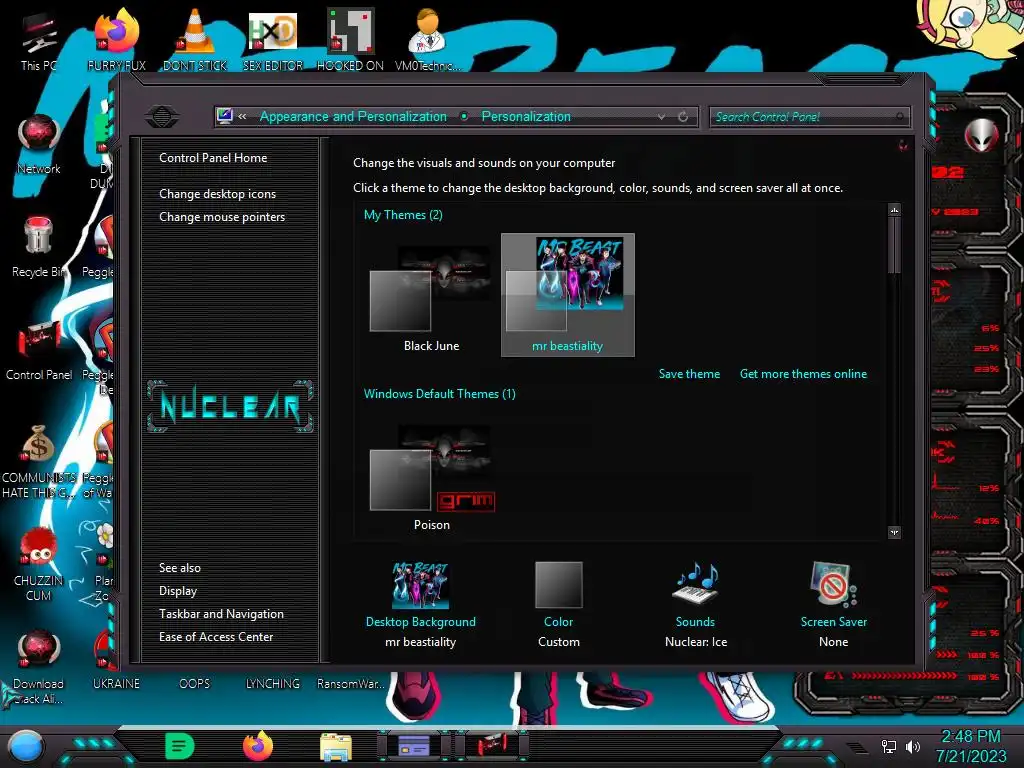
Task: Select the Poison default theme
Action: click(x=431, y=477)
